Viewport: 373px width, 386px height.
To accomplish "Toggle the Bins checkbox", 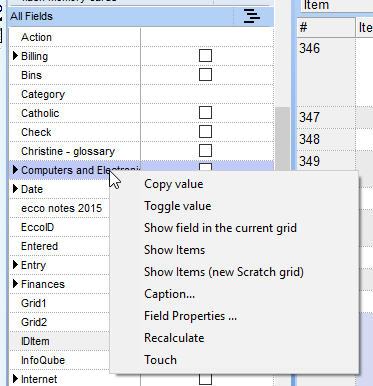I will tap(205, 75).
